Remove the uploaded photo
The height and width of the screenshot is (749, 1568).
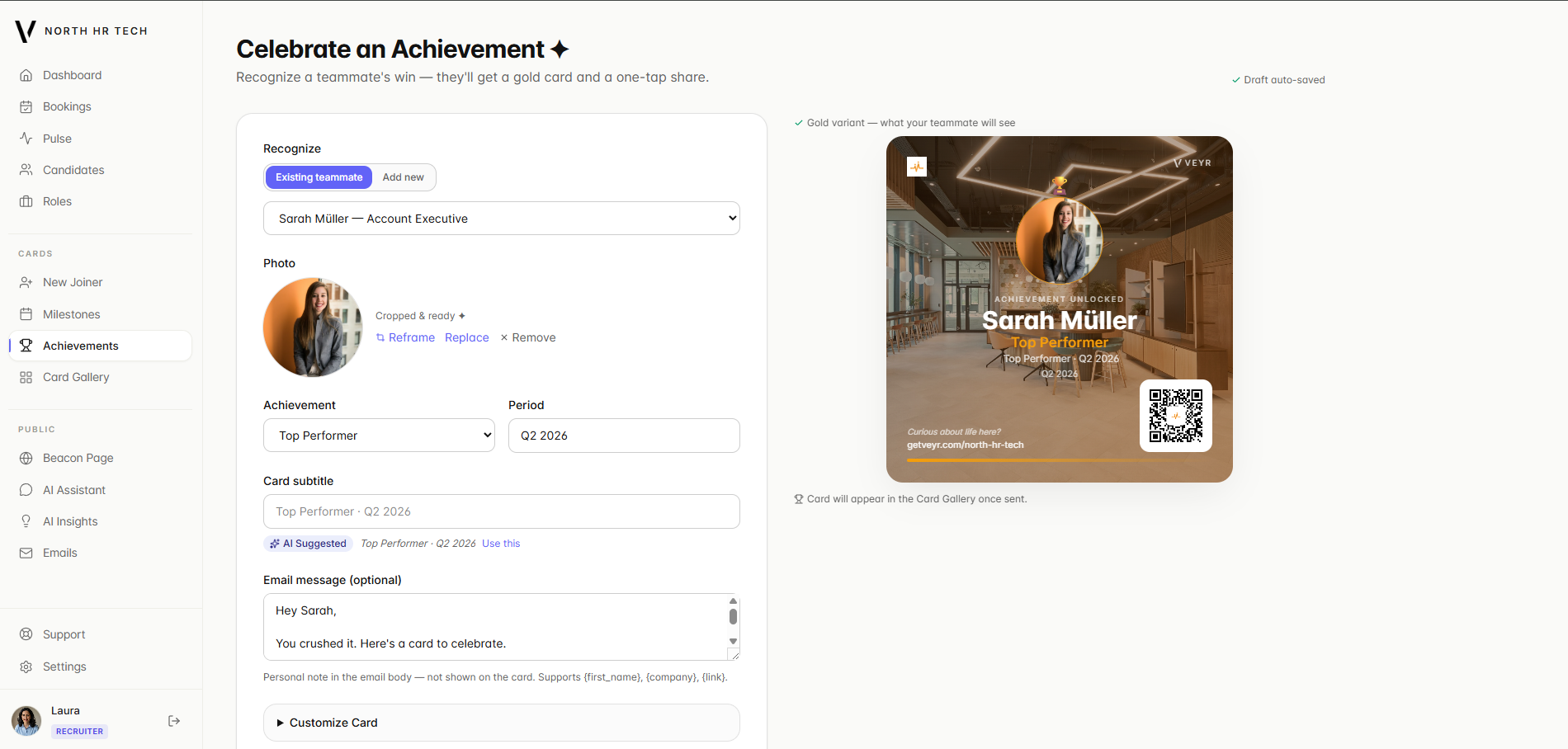click(x=528, y=337)
